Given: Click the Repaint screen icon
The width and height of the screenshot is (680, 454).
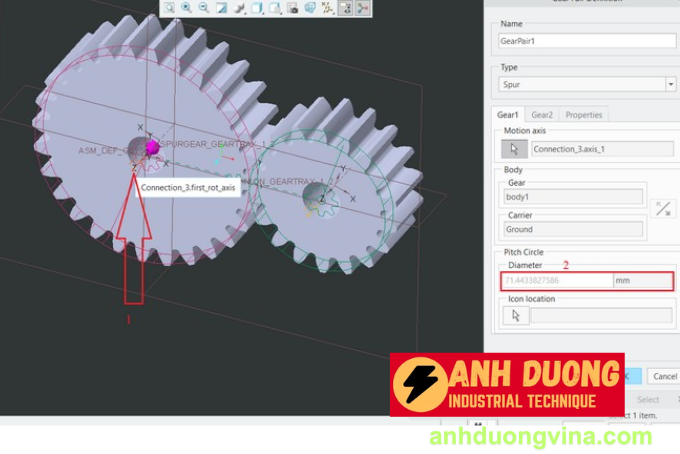Looking at the screenshot, I should [221, 8].
